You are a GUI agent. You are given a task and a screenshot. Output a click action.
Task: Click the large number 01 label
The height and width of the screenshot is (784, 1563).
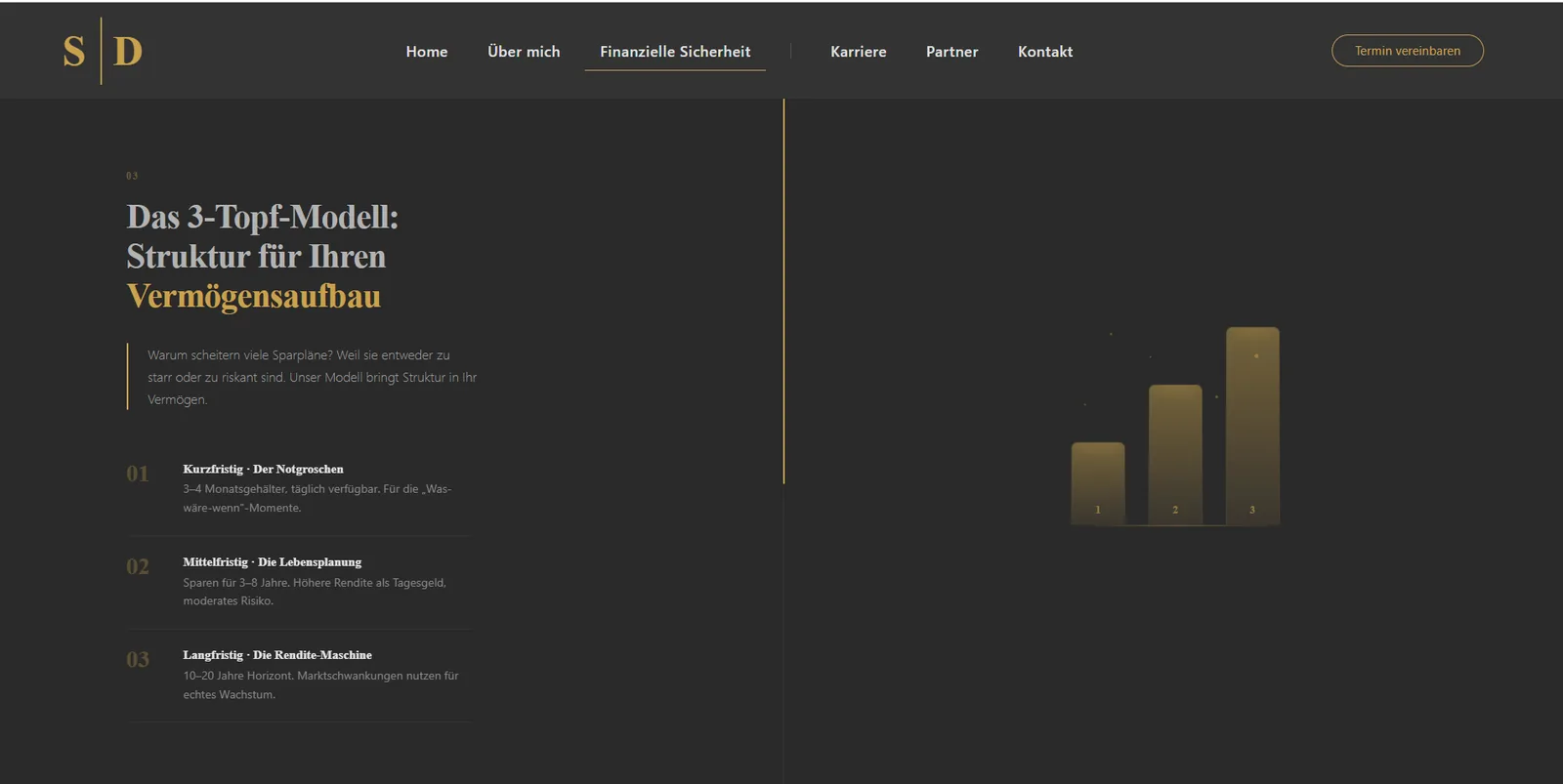[138, 474]
